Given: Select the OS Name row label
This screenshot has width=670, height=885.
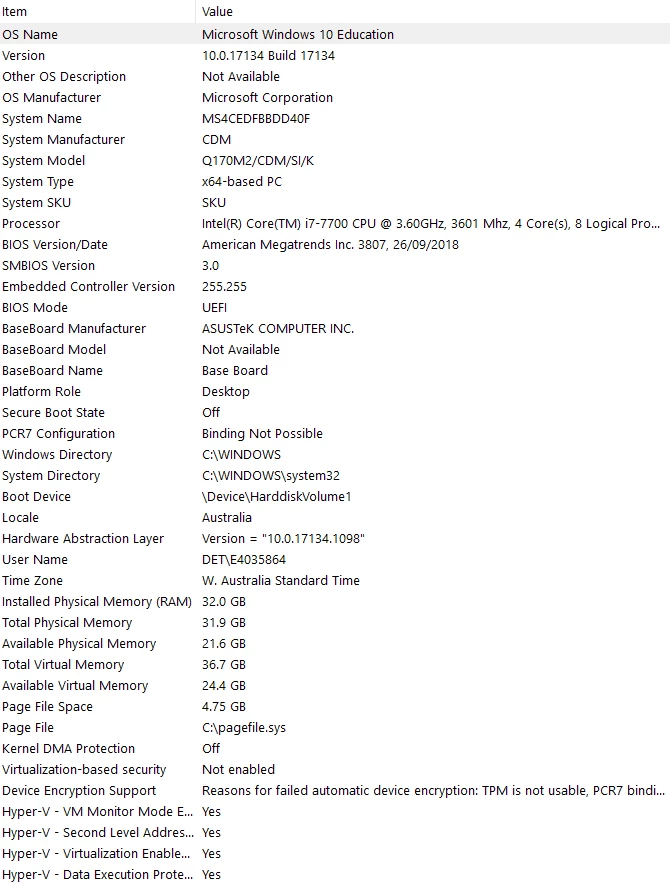Looking at the screenshot, I should tap(30, 34).
